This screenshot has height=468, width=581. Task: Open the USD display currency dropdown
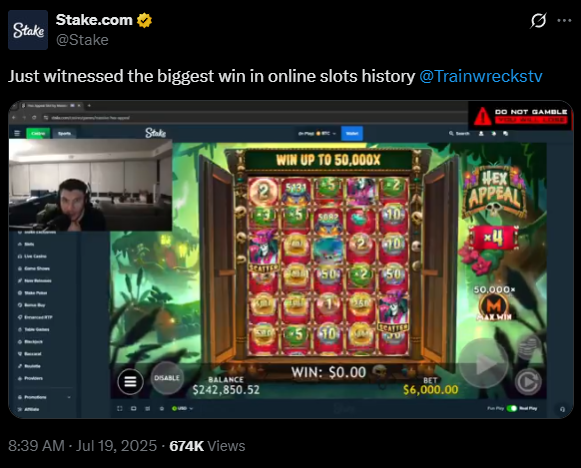coord(182,408)
